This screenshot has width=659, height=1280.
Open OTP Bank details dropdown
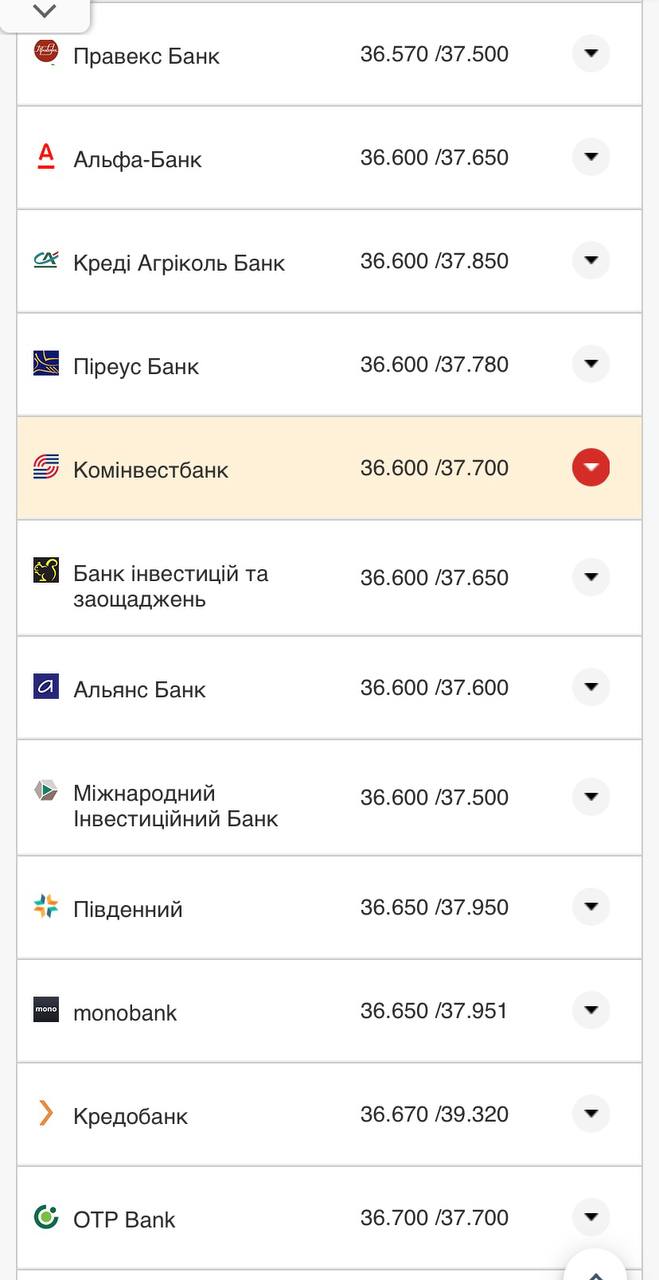pos(591,1216)
